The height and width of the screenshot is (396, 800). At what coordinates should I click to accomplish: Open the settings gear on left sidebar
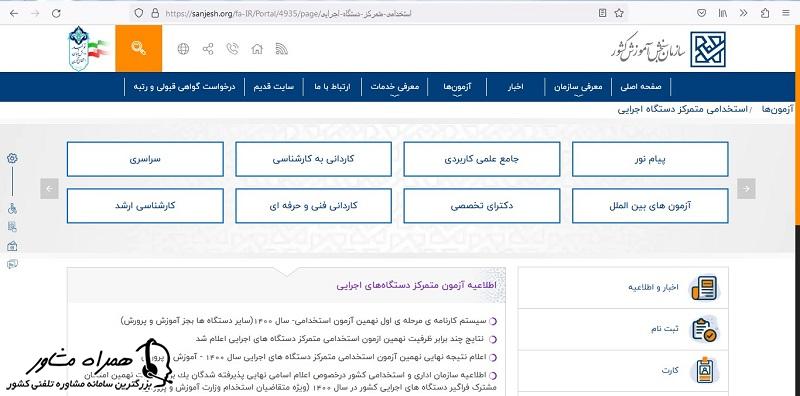12,158
